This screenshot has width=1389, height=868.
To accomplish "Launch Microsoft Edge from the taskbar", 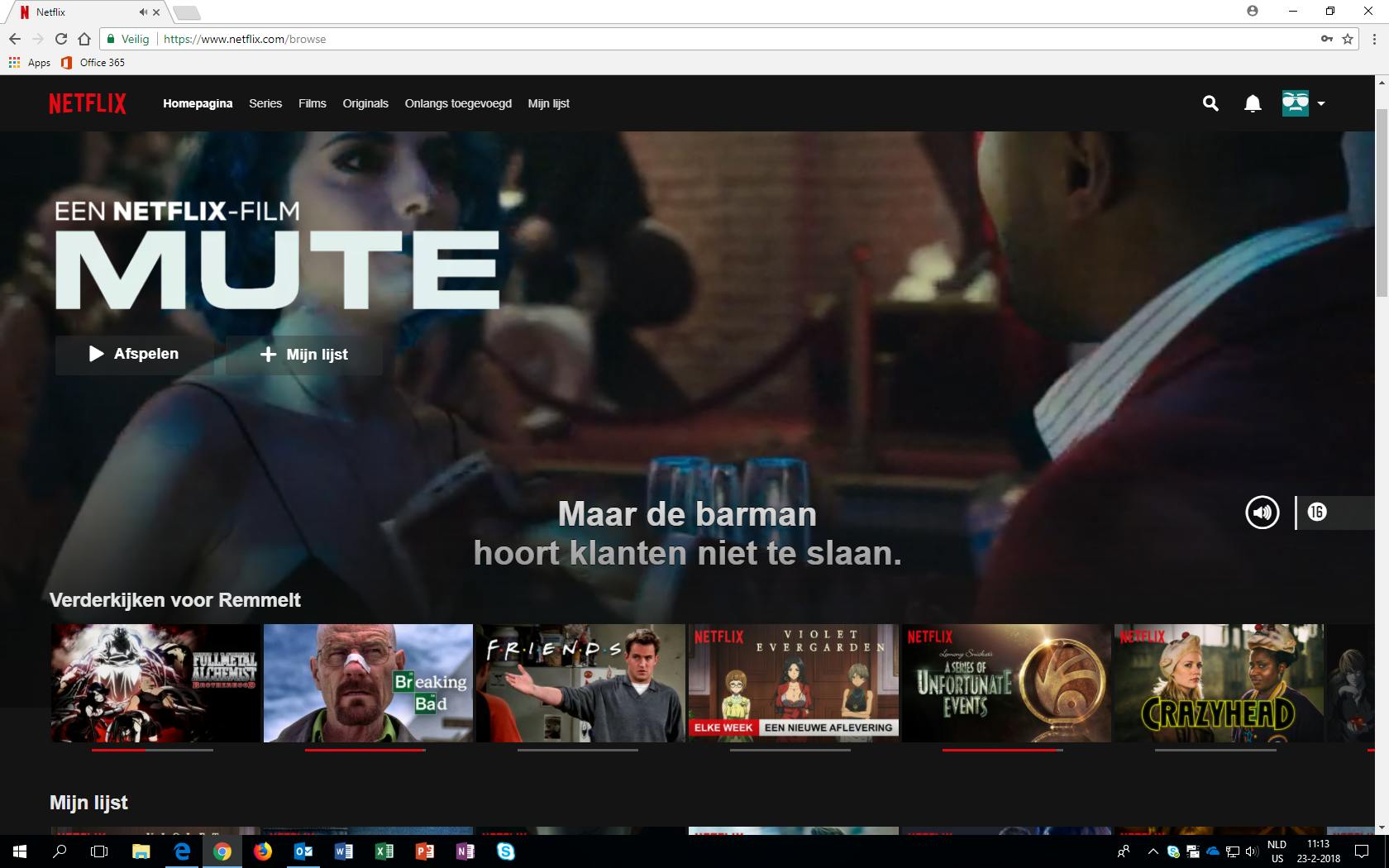I will tap(182, 851).
